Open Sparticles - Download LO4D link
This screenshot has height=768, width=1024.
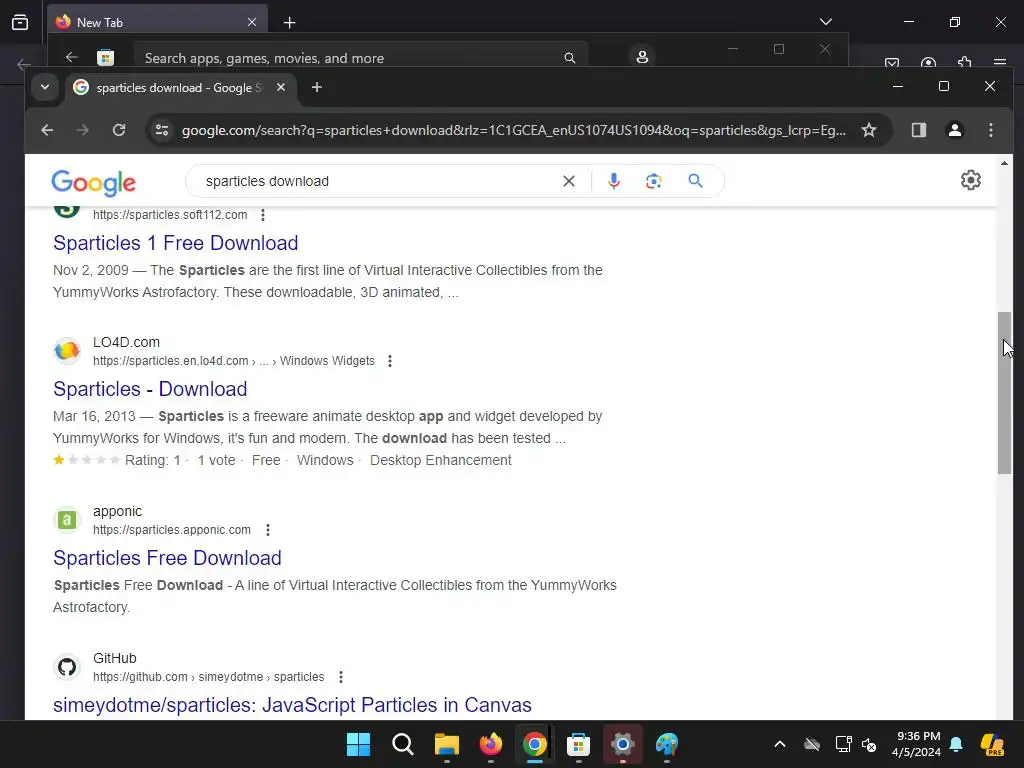point(150,389)
